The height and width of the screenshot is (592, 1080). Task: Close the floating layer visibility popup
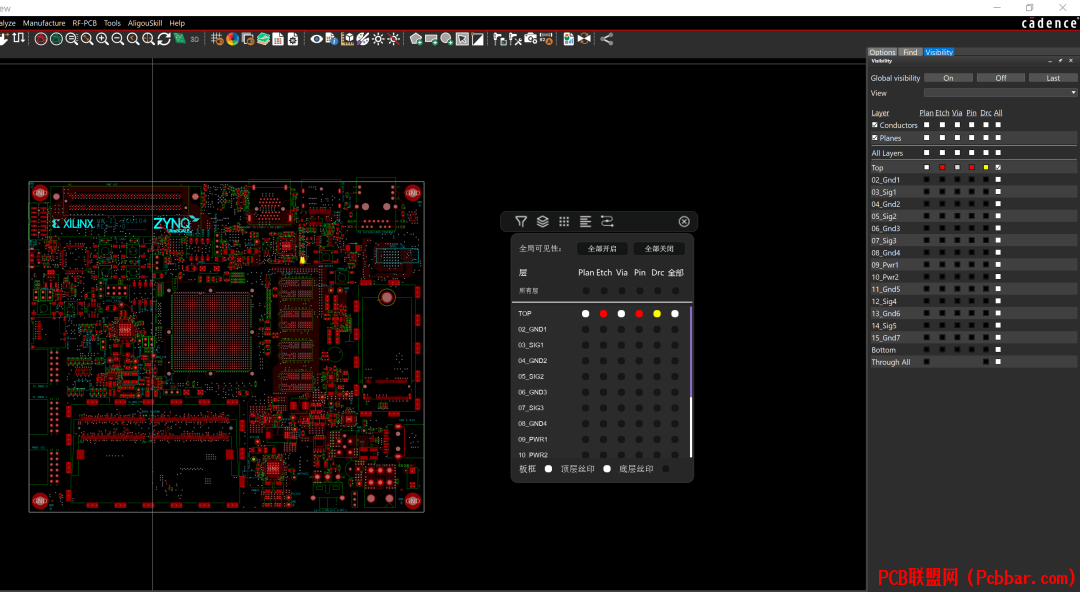(684, 221)
